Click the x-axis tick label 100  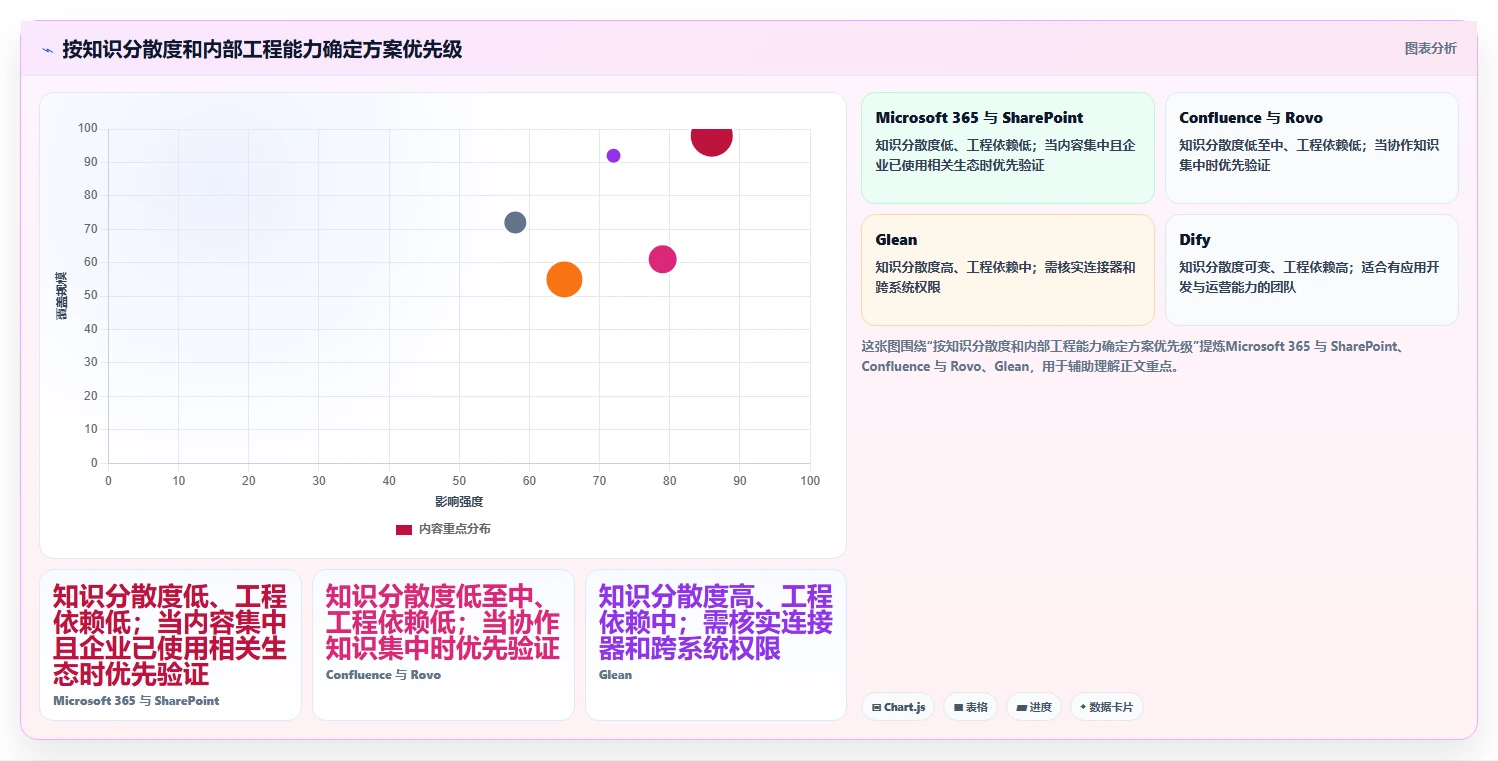pos(810,481)
